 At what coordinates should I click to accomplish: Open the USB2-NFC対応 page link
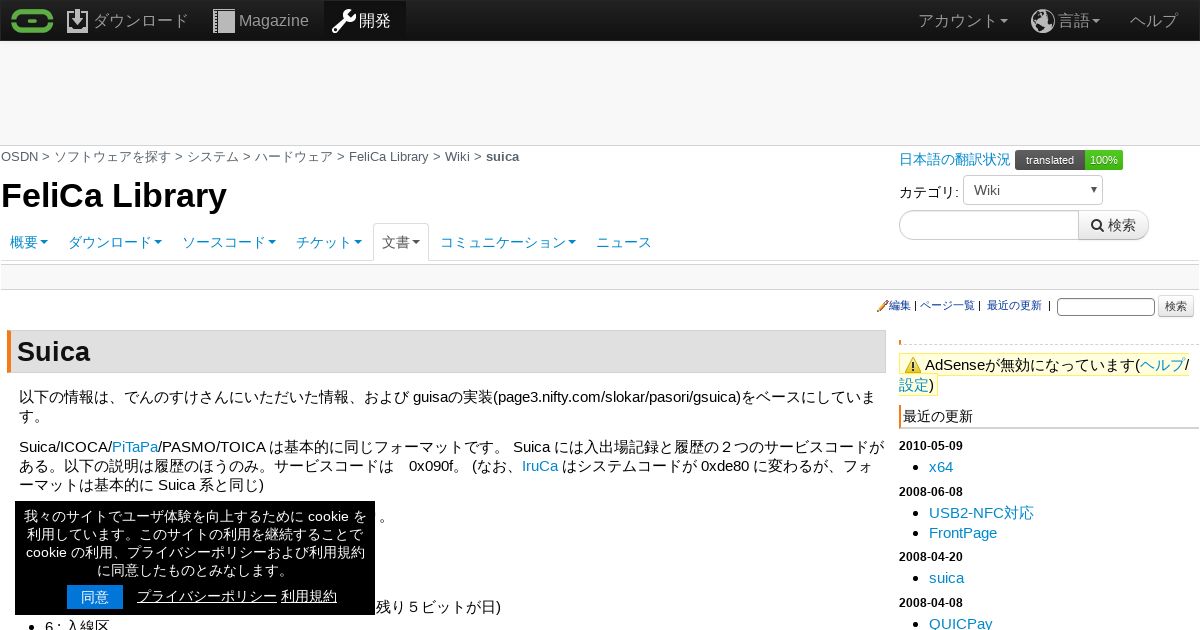tap(981, 513)
